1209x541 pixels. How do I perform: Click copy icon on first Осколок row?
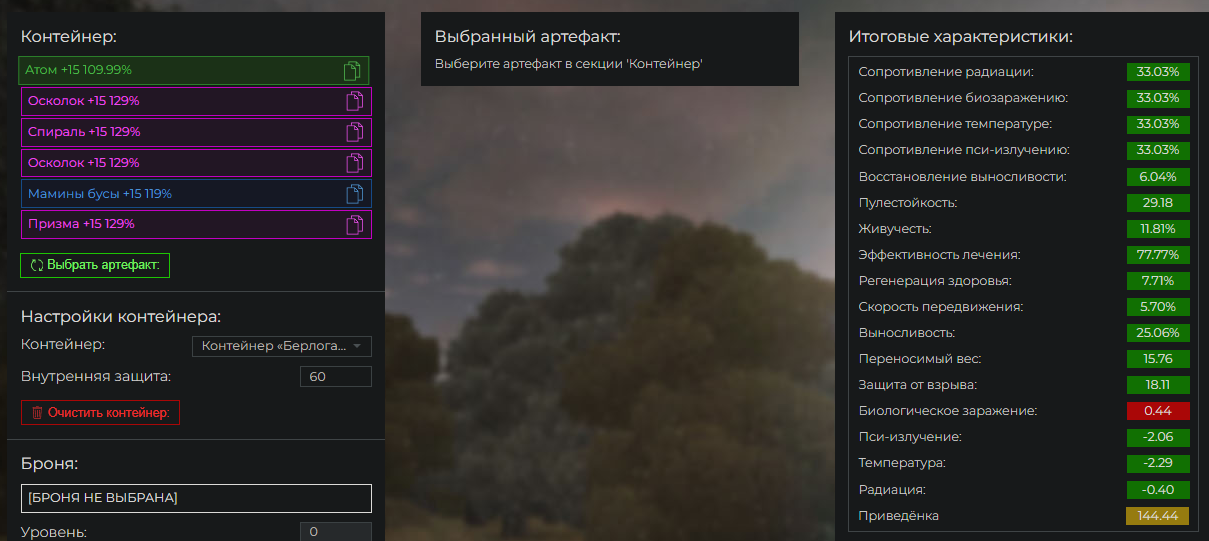pyautogui.click(x=354, y=101)
